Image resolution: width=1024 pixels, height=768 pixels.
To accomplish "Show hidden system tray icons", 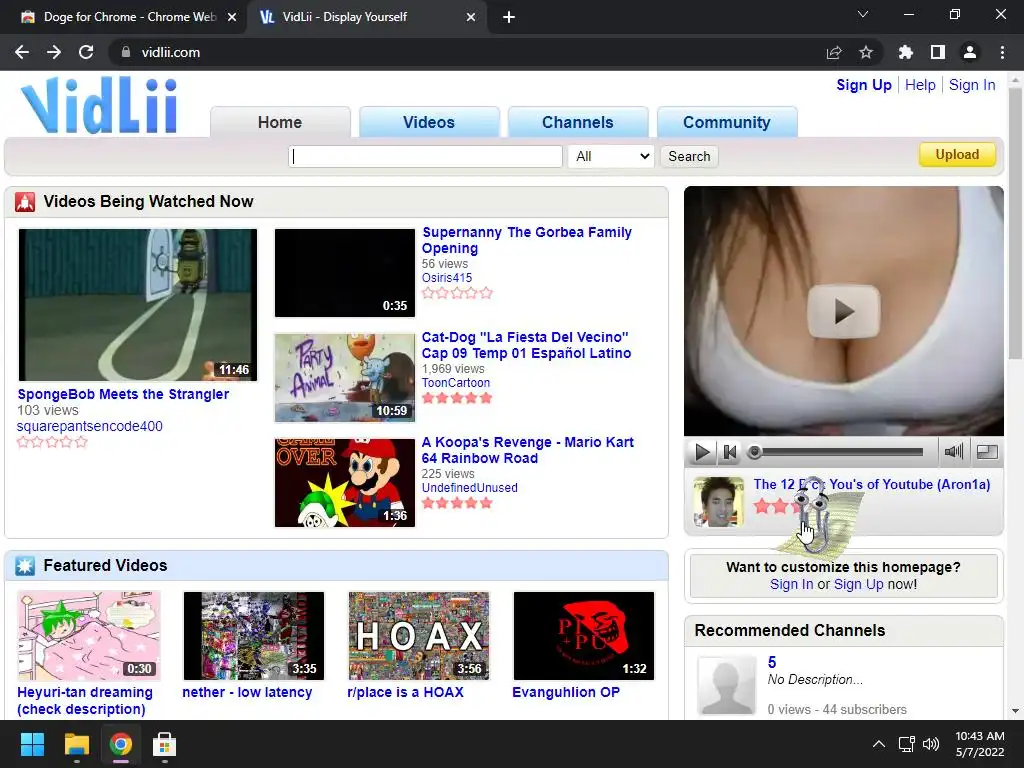I will [879, 744].
